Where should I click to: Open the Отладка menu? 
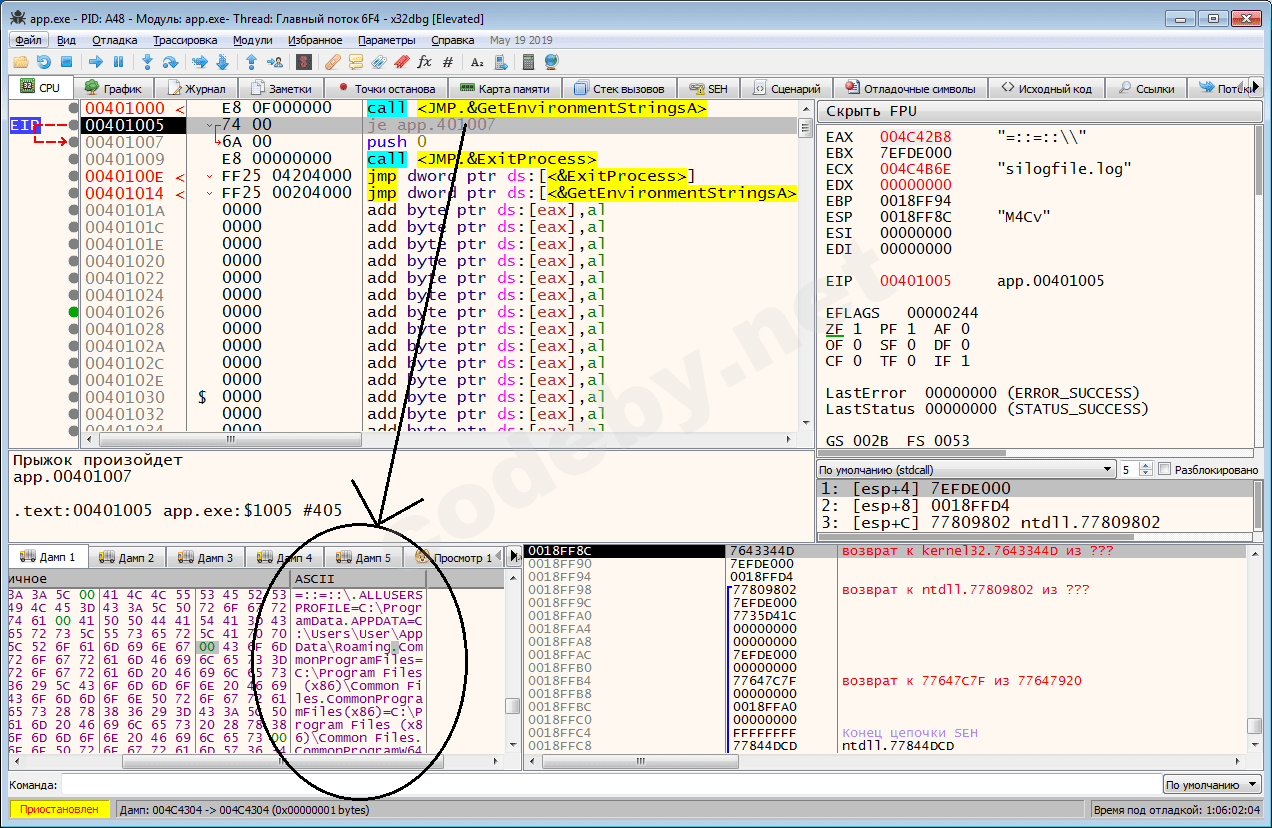tap(114, 40)
